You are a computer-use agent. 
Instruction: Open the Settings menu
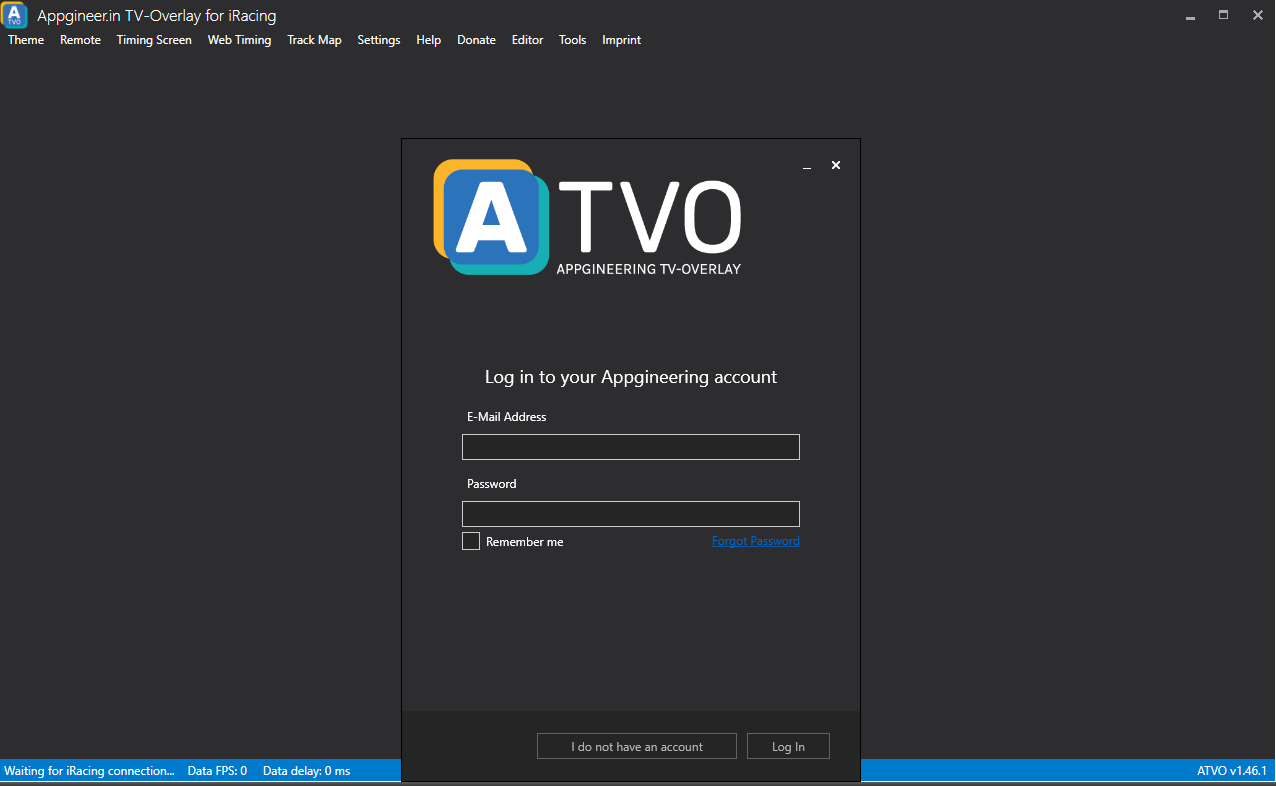pos(378,40)
